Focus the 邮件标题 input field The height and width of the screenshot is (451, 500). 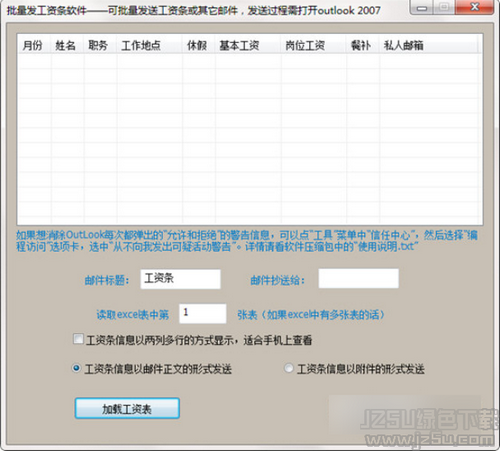point(180,279)
